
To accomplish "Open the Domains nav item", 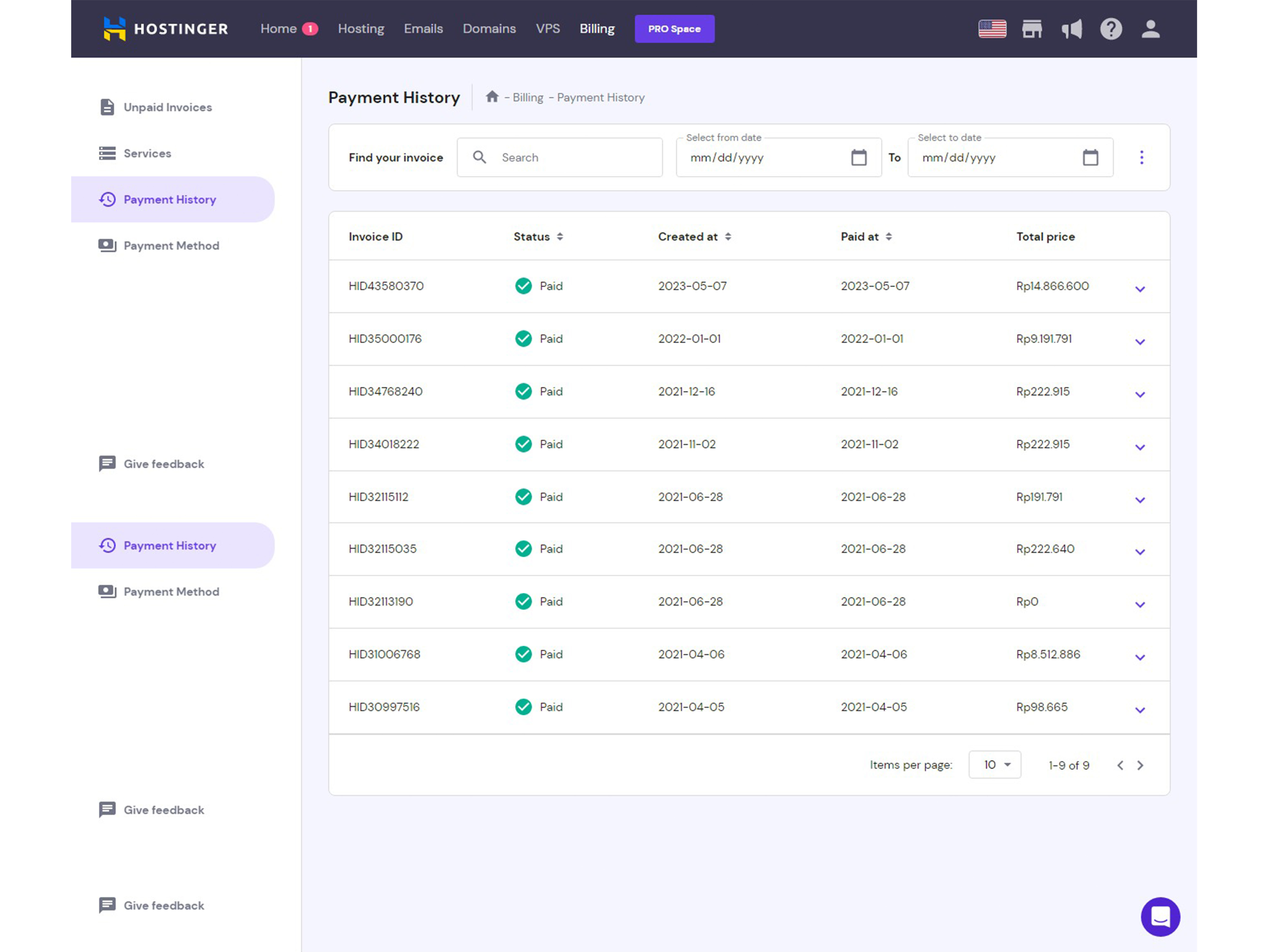I will pyautogui.click(x=489, y=29).
